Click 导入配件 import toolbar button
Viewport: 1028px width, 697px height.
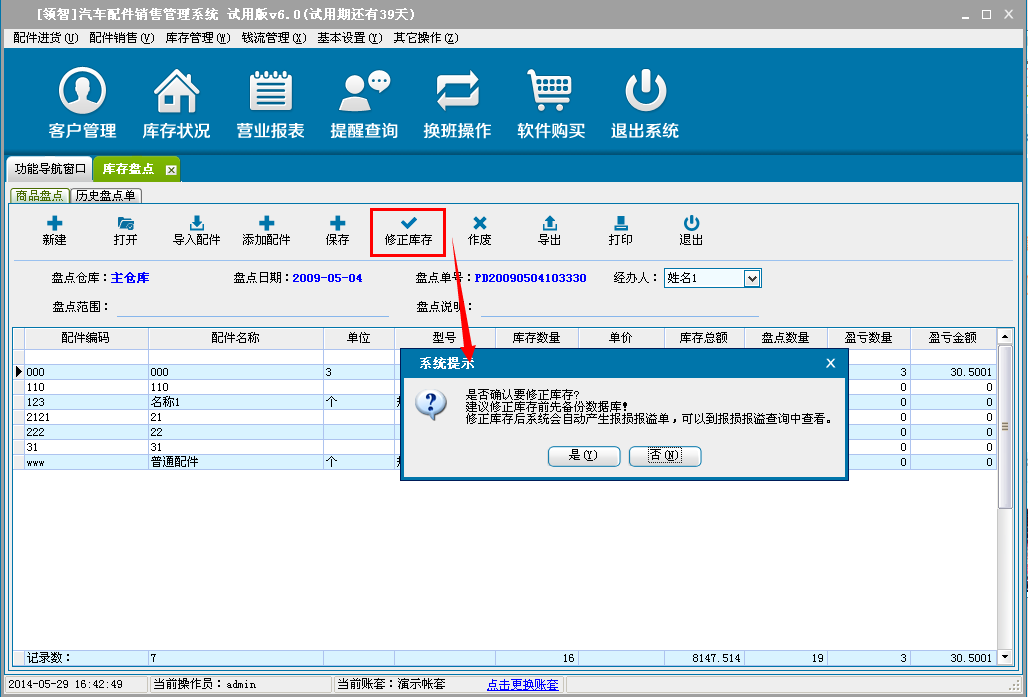197,231
